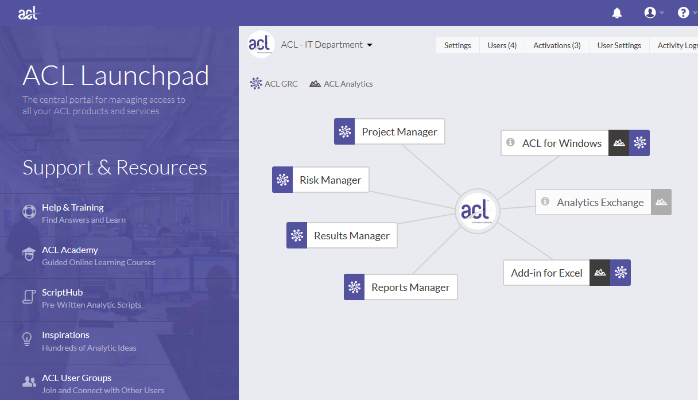Open the Inspirations link

[x=65, y=335]
